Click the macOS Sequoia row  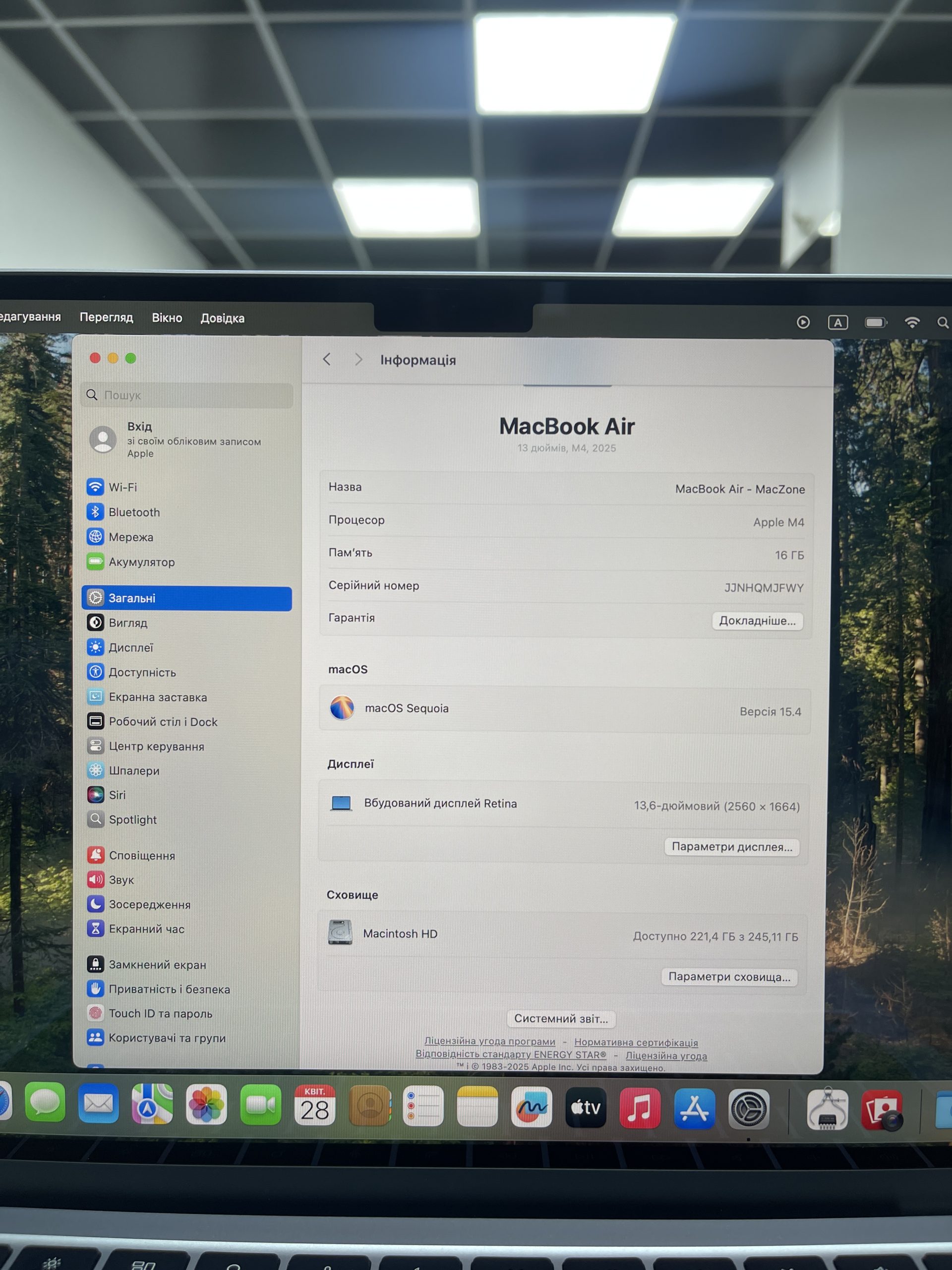click(x=565, y=709)
